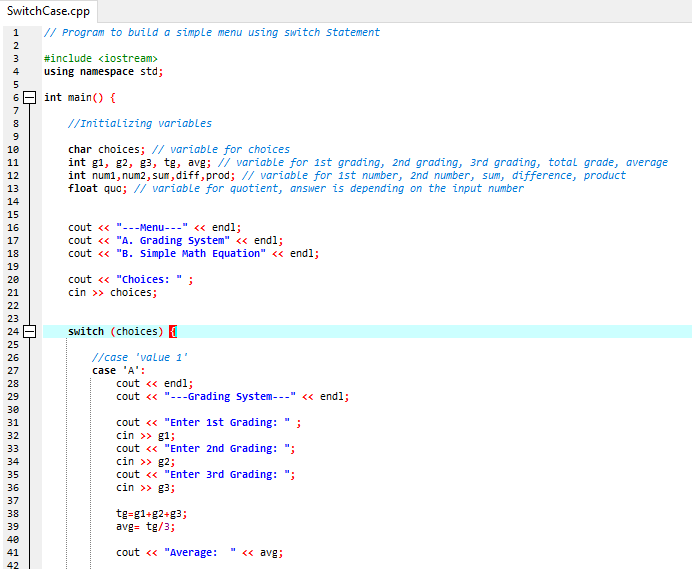Click the "cin >> g3;" statement
The image size is (692, 571).
click(146, 488)
